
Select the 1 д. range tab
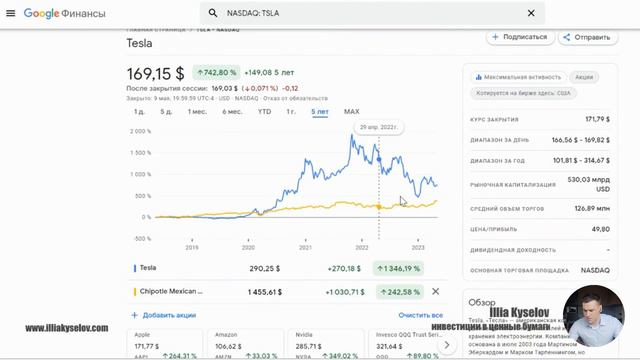click(139, 111)
